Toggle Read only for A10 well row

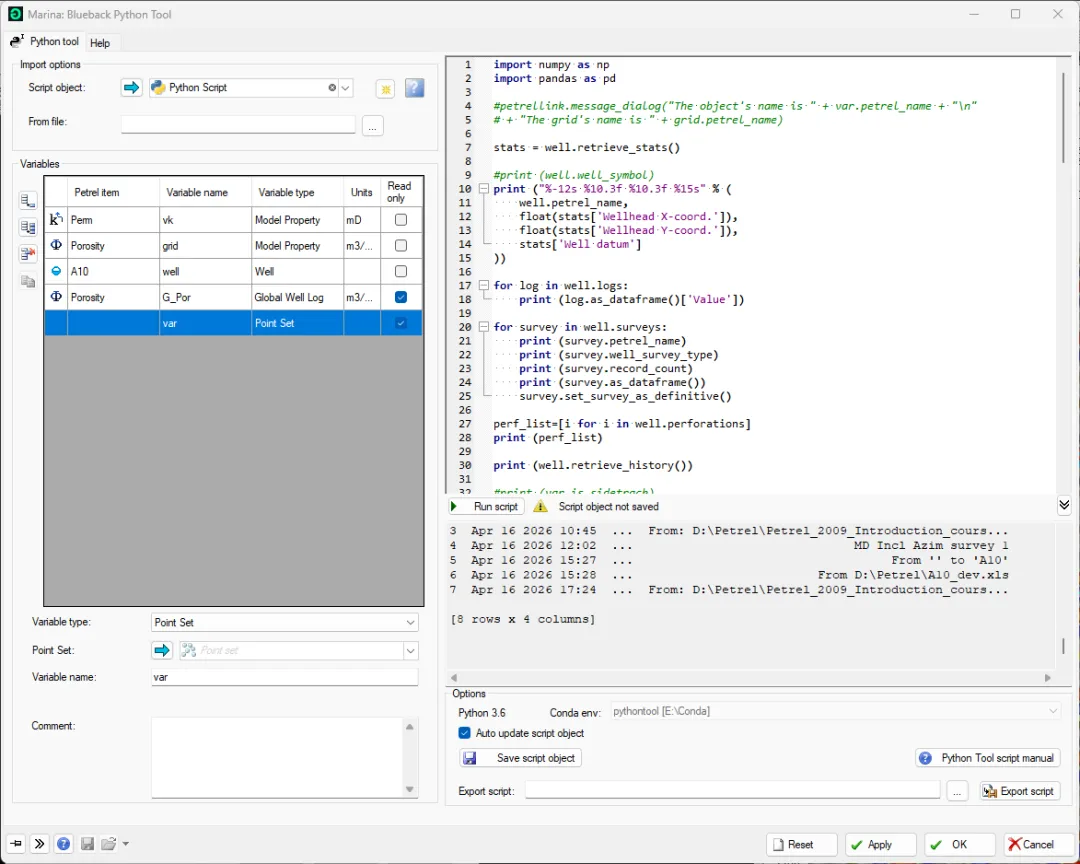coord(401,271)
